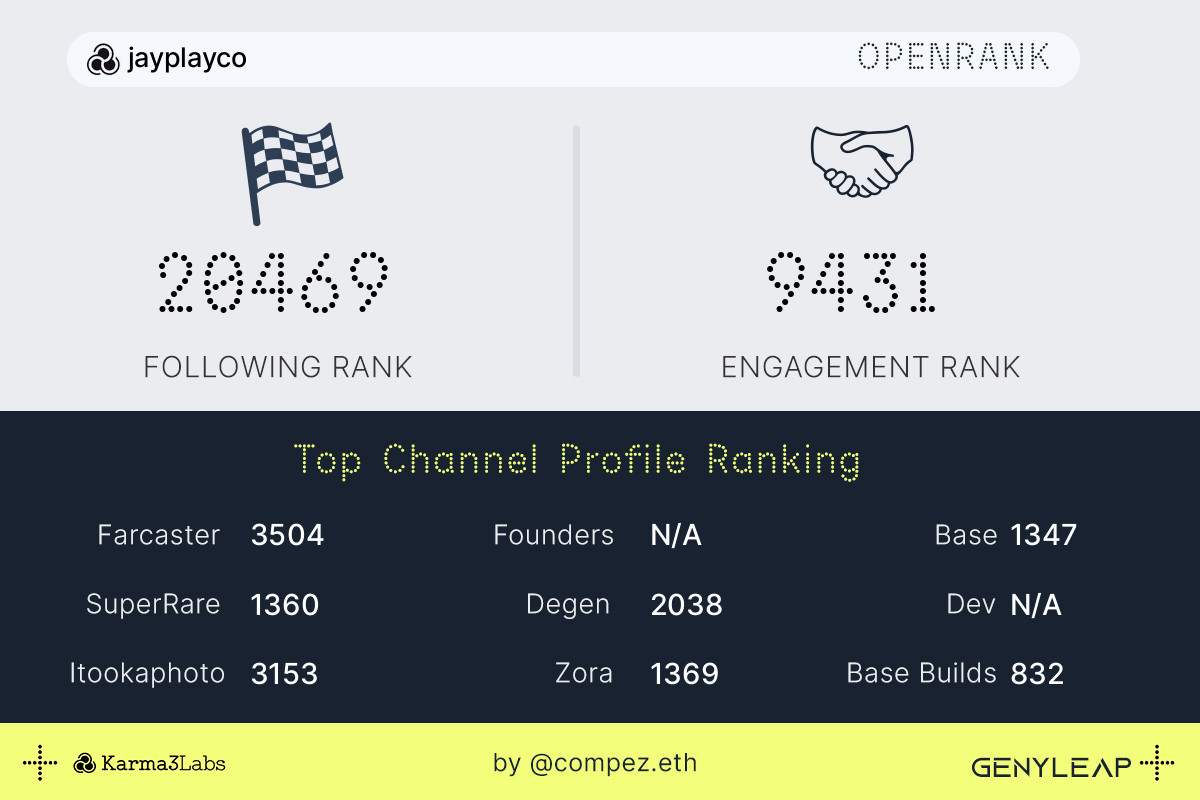Click the Zora rank value 1369
This screenshot has height=800, width=1200.
pyautogui.click(x=685, y=673)
